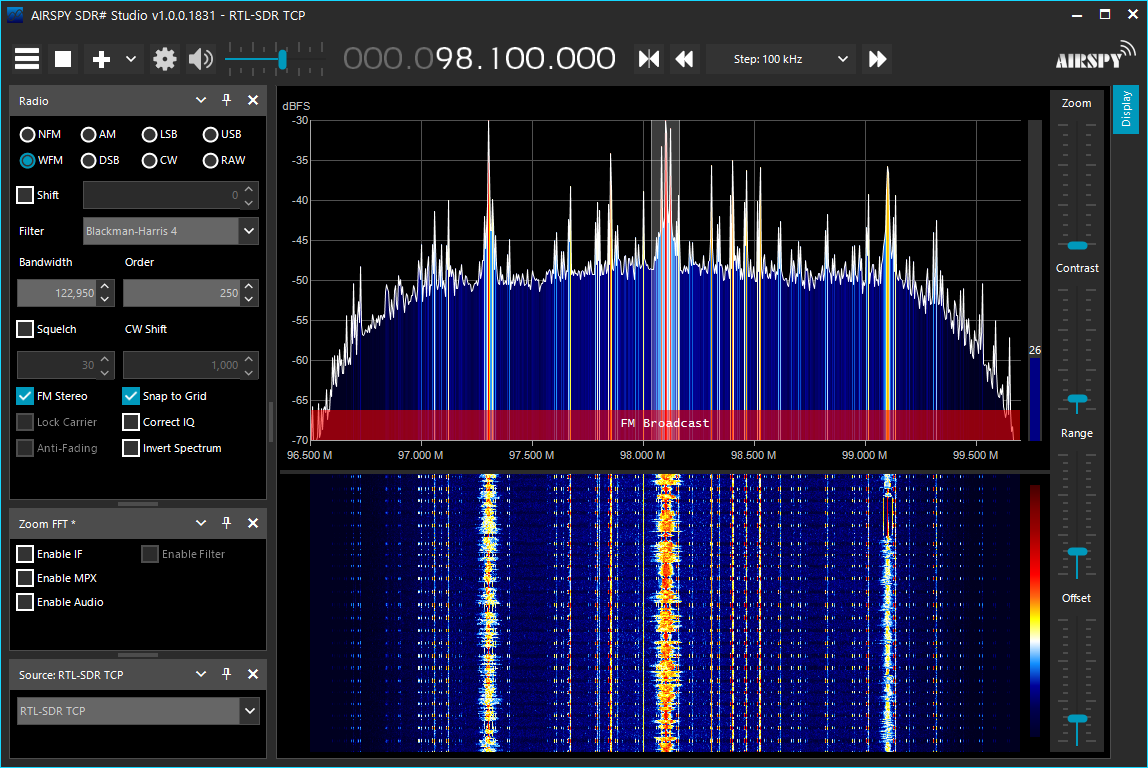The width and height of the screenshot is (1148, 768).
Task: Open the hamburger menu
Action: (x=26, y=58)
